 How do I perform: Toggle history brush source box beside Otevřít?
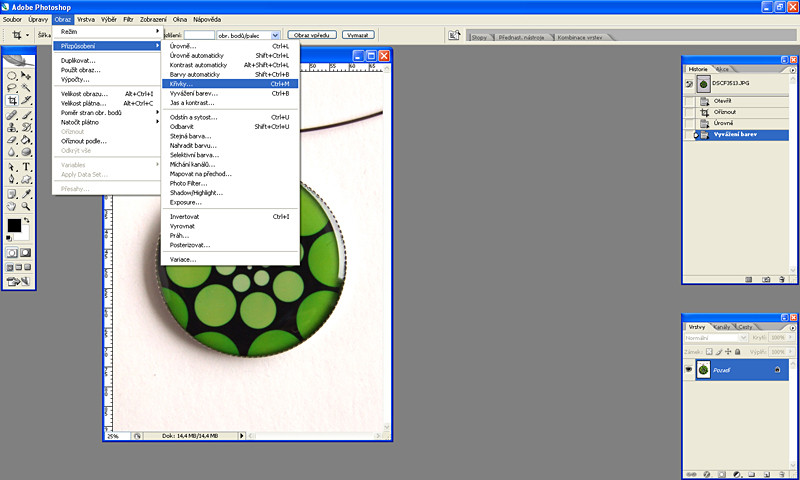tap(689, 101)
